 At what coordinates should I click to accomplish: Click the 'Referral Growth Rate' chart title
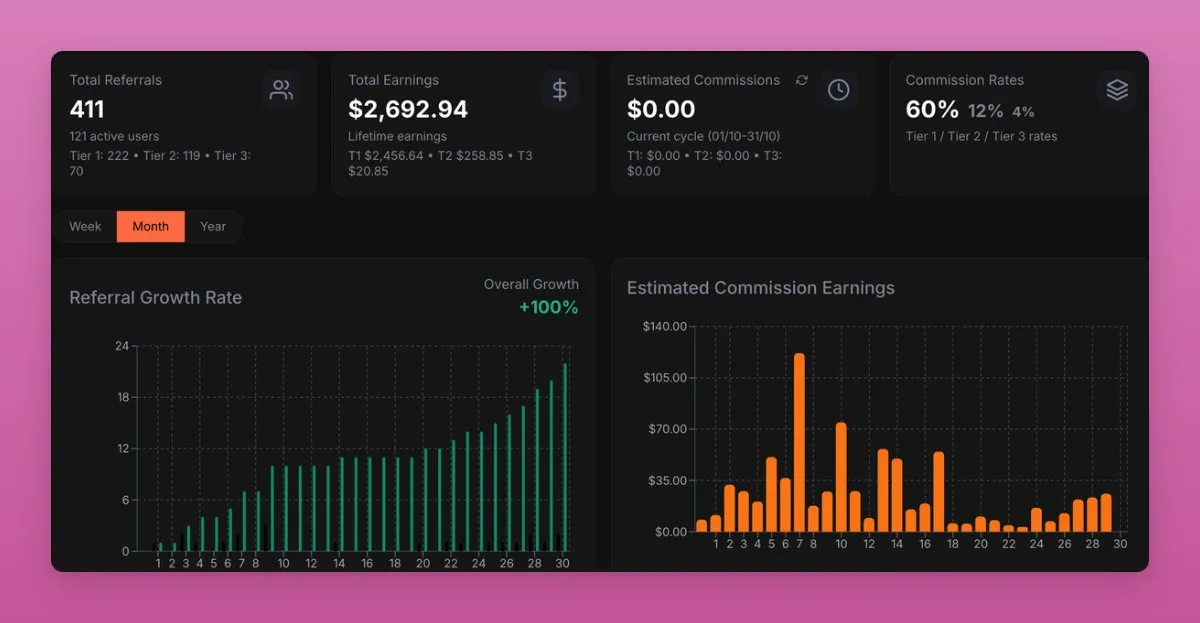point(155,298)
